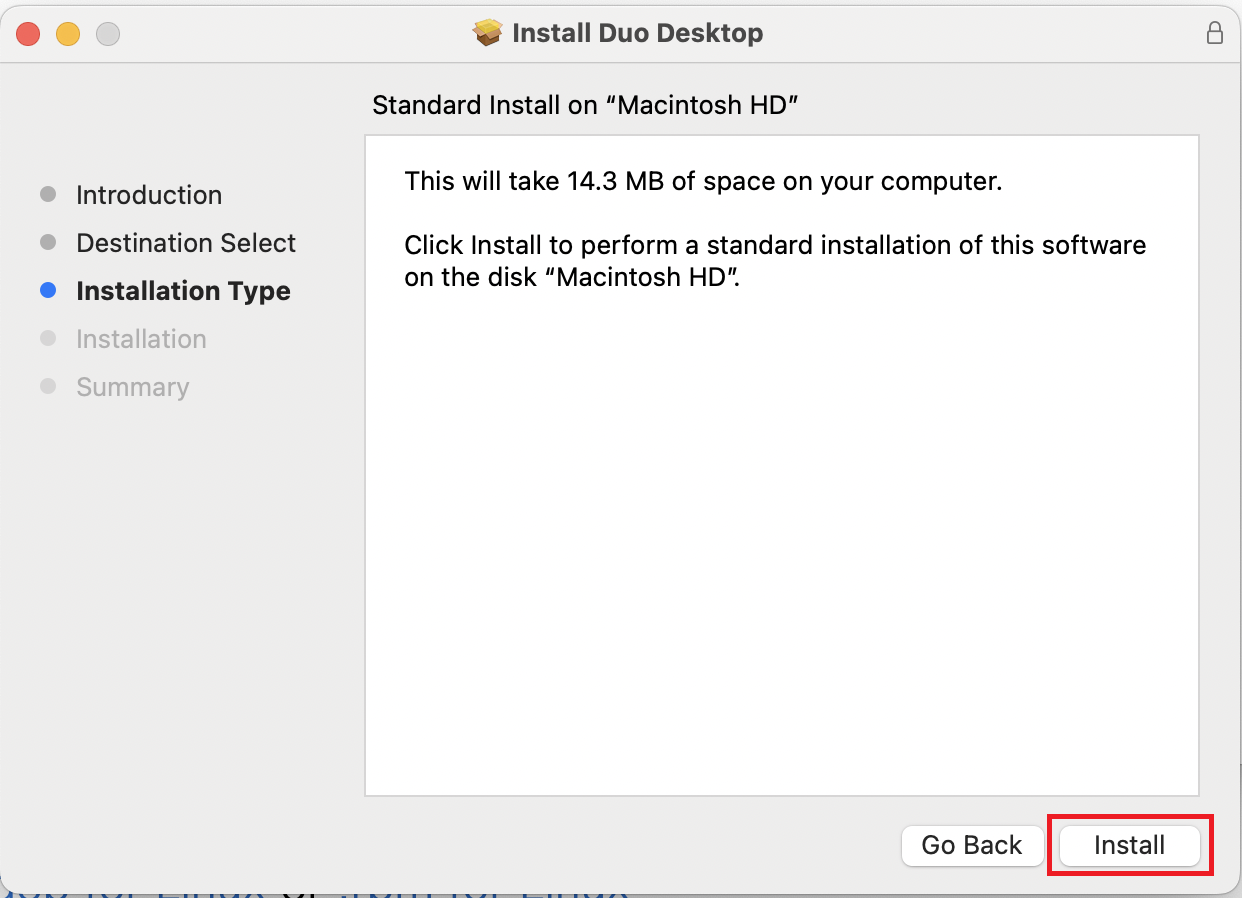The width and height of the screenshot is (1242, 898).
Task: Click the dimmed Installation step label
Action: [141, 339]
